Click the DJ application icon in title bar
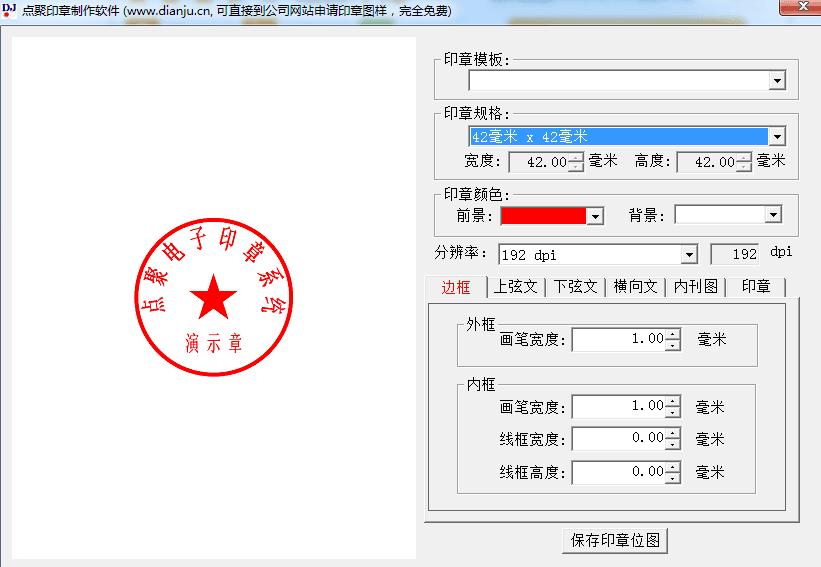Screen dimensions: 821x567 [10, 10]
